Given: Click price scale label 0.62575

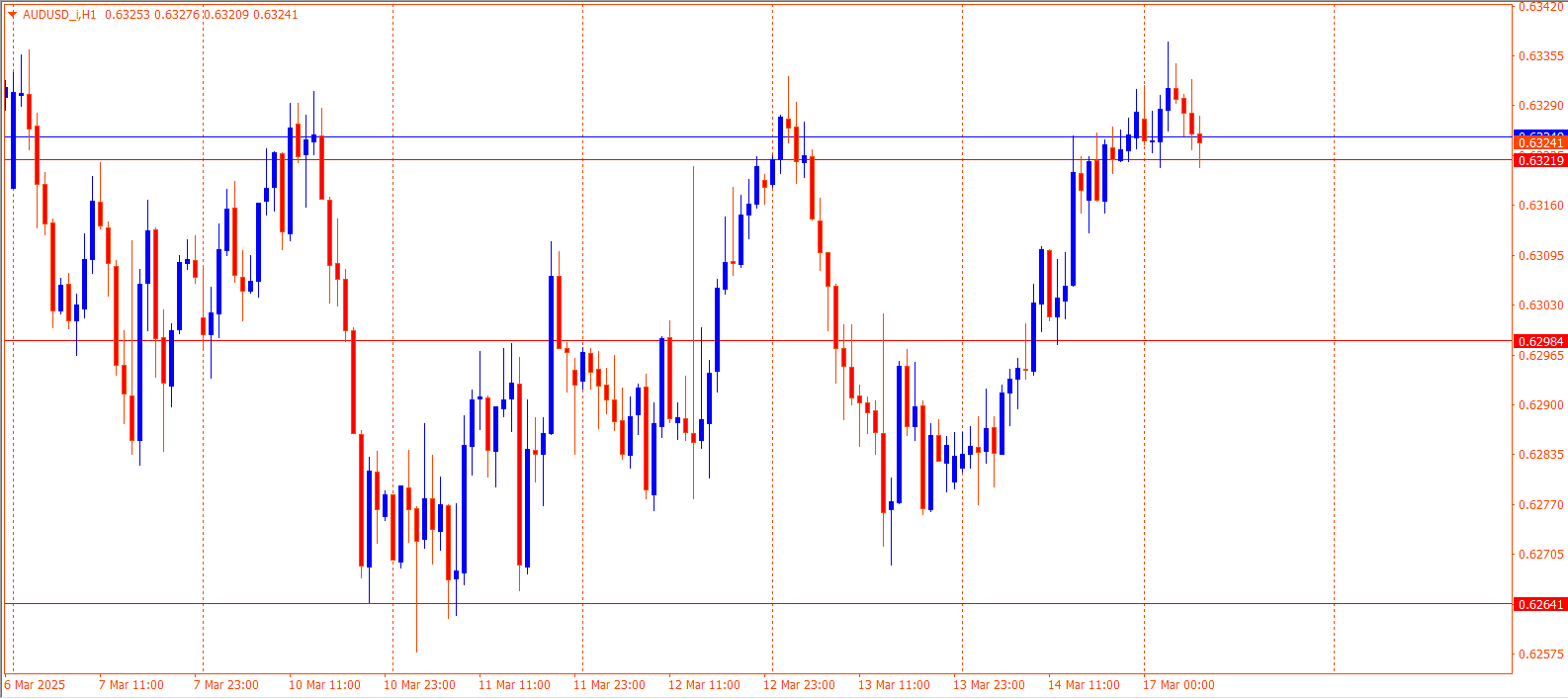Looking at the screenshot, I should coord(1540,655).
